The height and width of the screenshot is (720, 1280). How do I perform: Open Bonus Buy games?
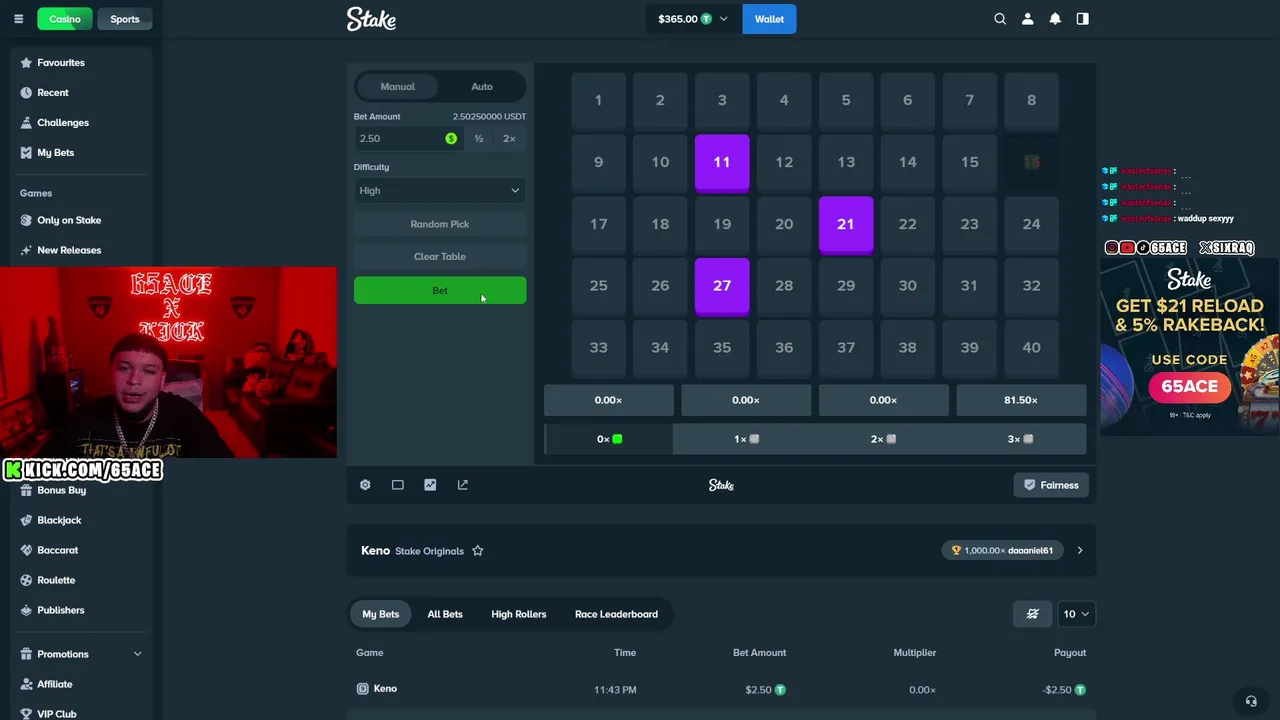62,490
